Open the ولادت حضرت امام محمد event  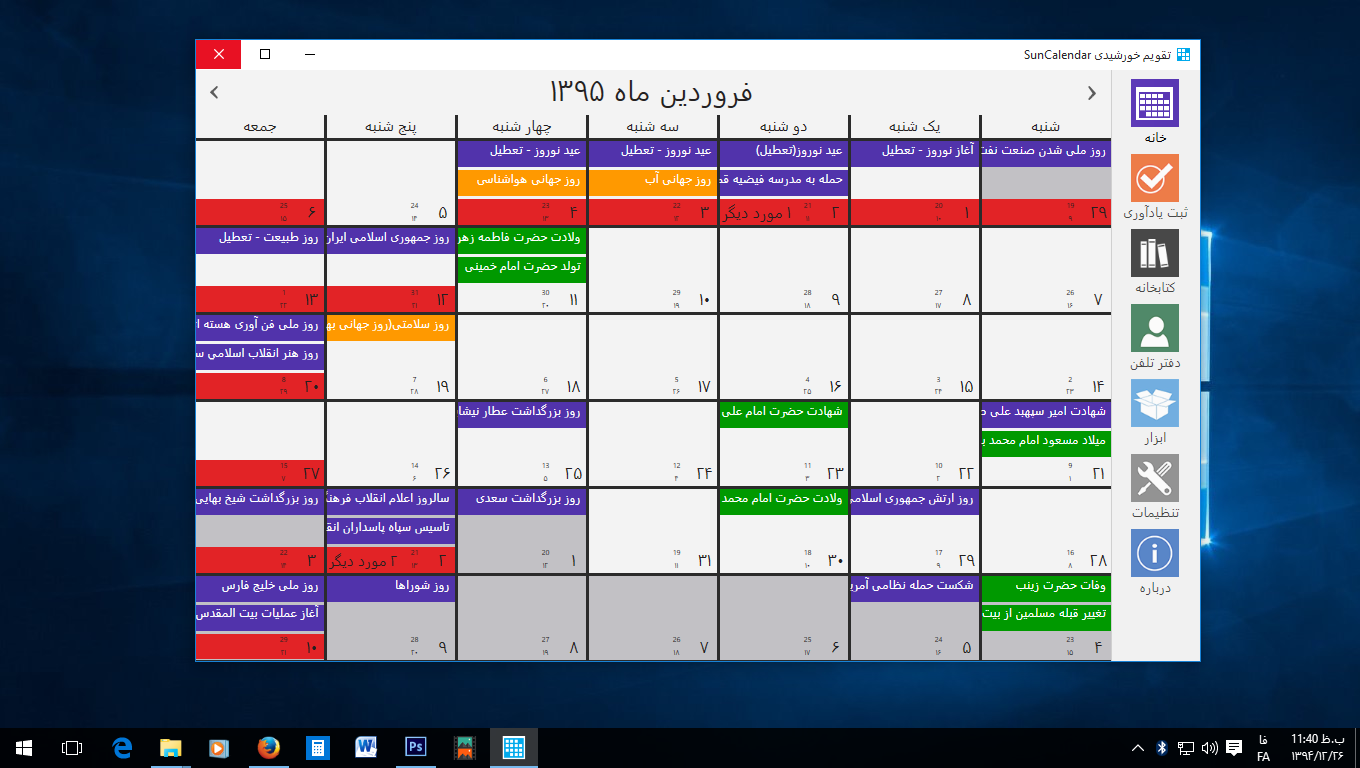[783, 500]
